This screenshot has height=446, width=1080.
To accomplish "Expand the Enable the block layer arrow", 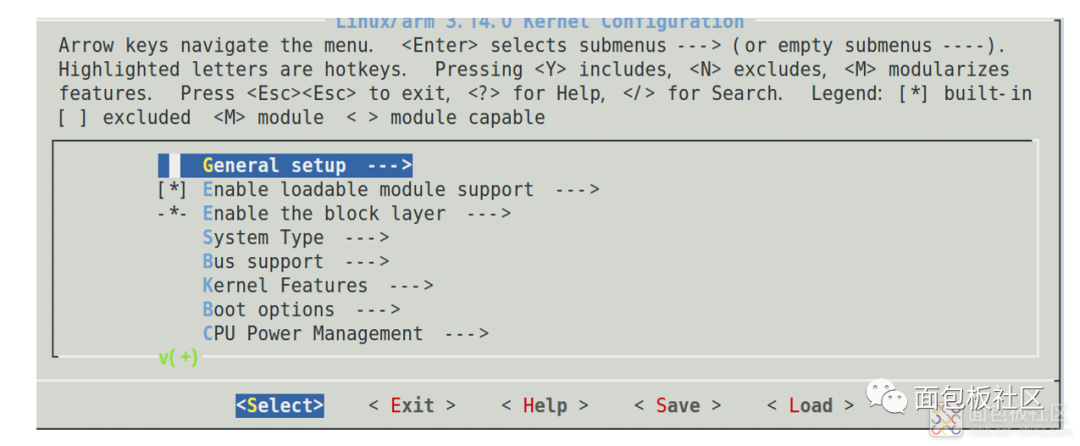I will point(489,213).
